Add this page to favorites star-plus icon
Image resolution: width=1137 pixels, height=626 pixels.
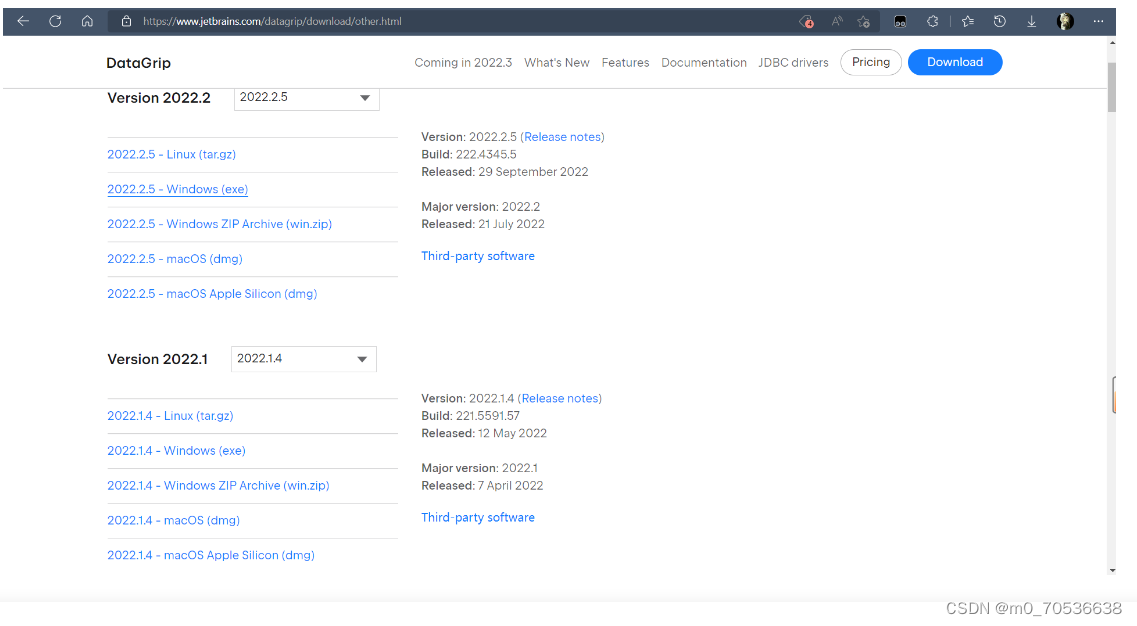[x=863, y=22]
